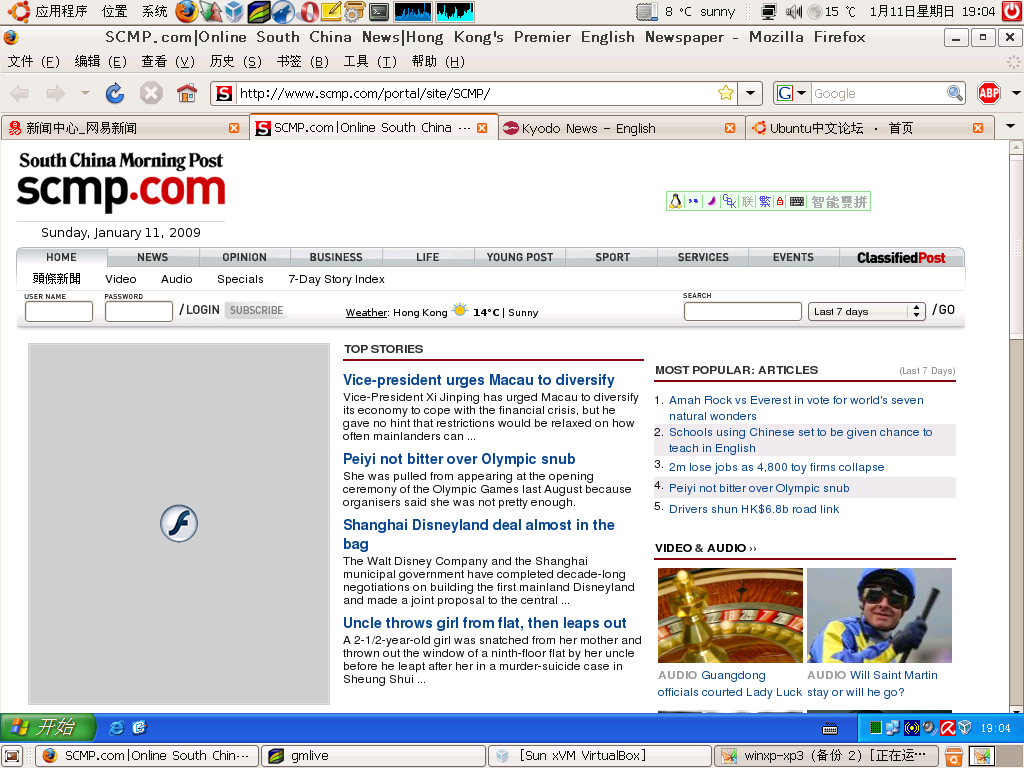Launch Firefox from the top panel
1024x768 pixels.
[x=186, y=11]
